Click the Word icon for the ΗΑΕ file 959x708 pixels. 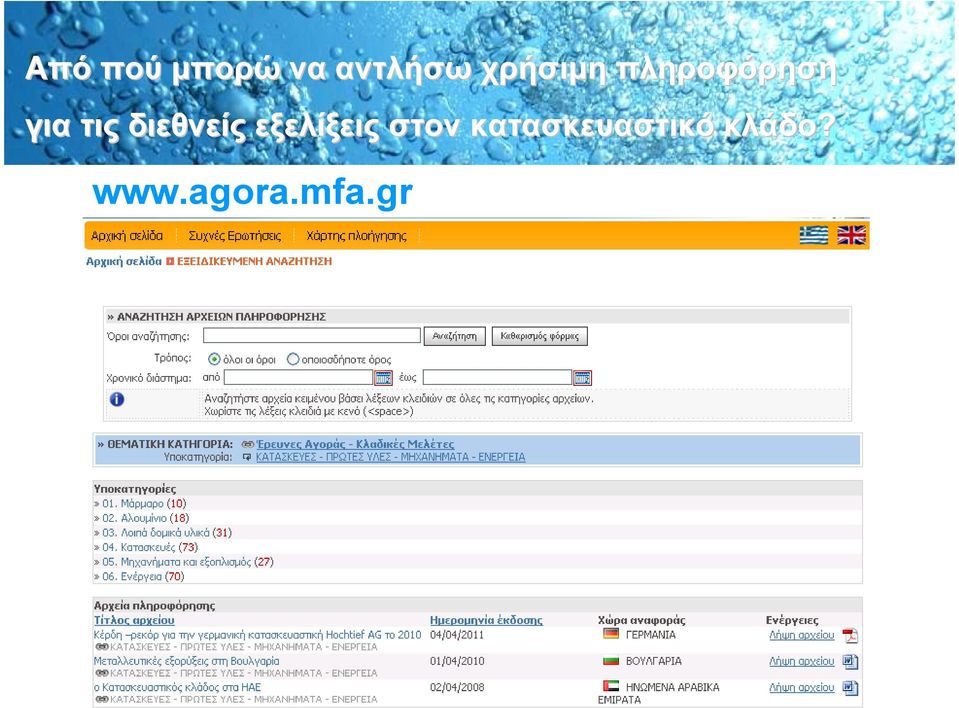tap(850, 688)
